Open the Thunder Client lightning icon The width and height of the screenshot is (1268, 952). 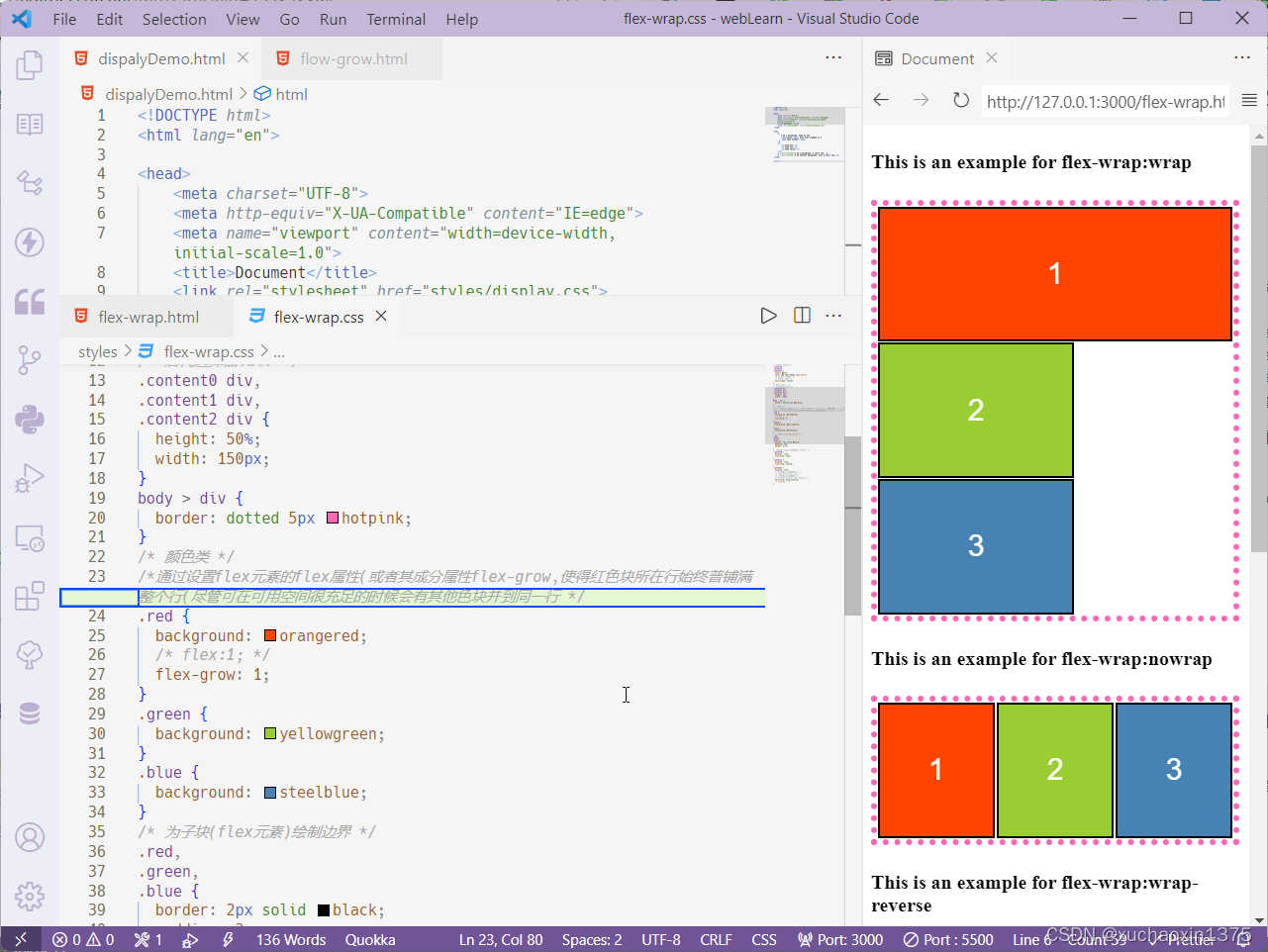pos(30,241)
